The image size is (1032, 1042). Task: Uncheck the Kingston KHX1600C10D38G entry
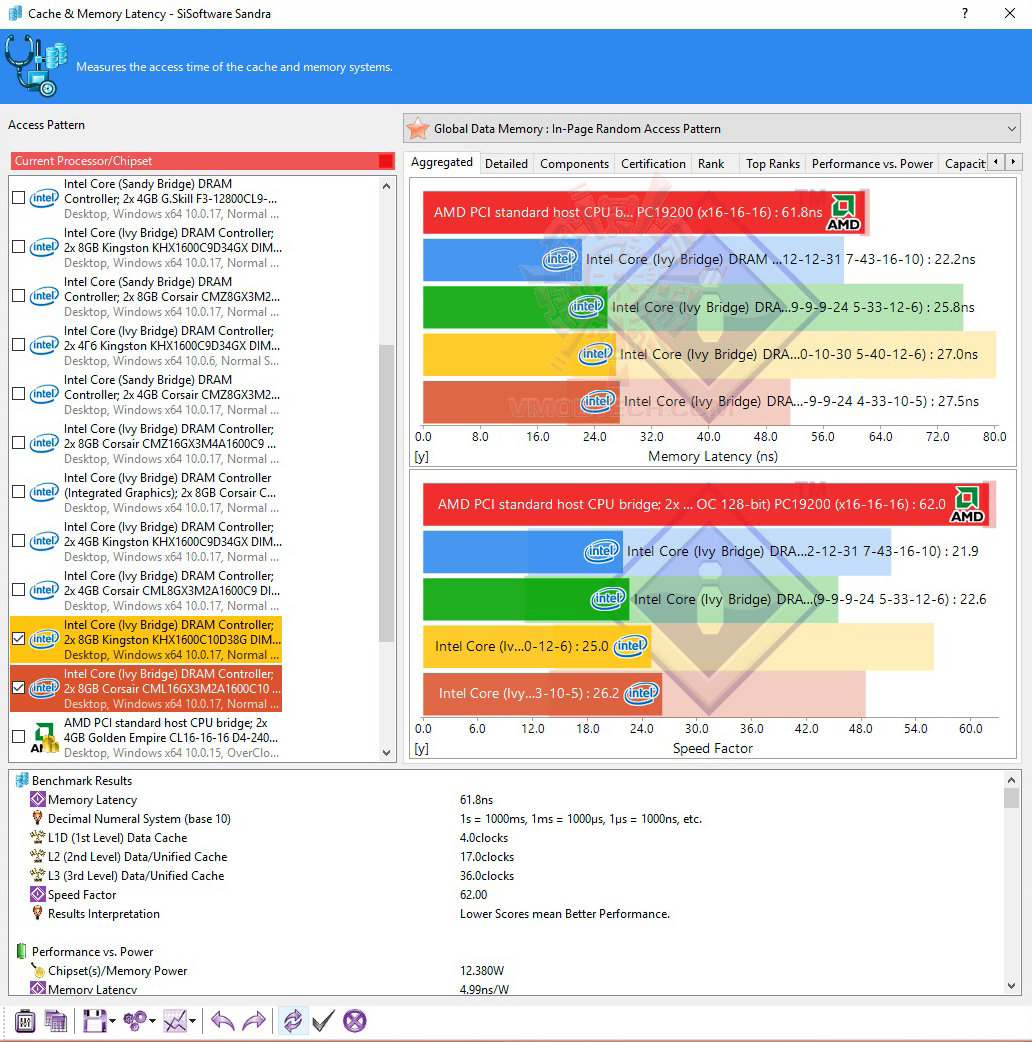tap(19, 639)
